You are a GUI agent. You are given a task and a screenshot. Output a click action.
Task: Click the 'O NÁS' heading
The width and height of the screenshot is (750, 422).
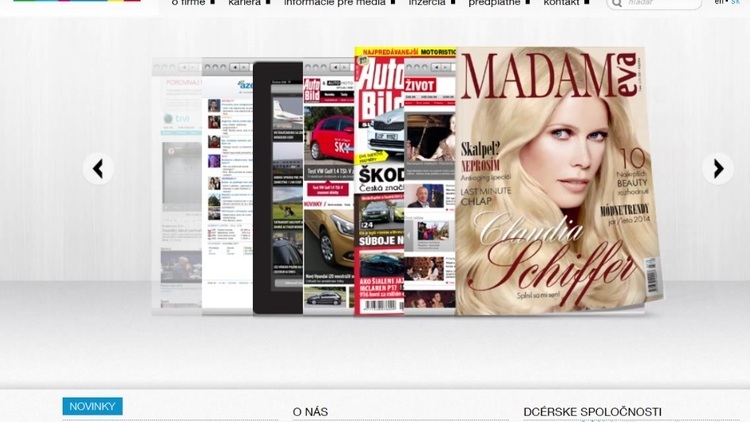(x=310, y=411)
